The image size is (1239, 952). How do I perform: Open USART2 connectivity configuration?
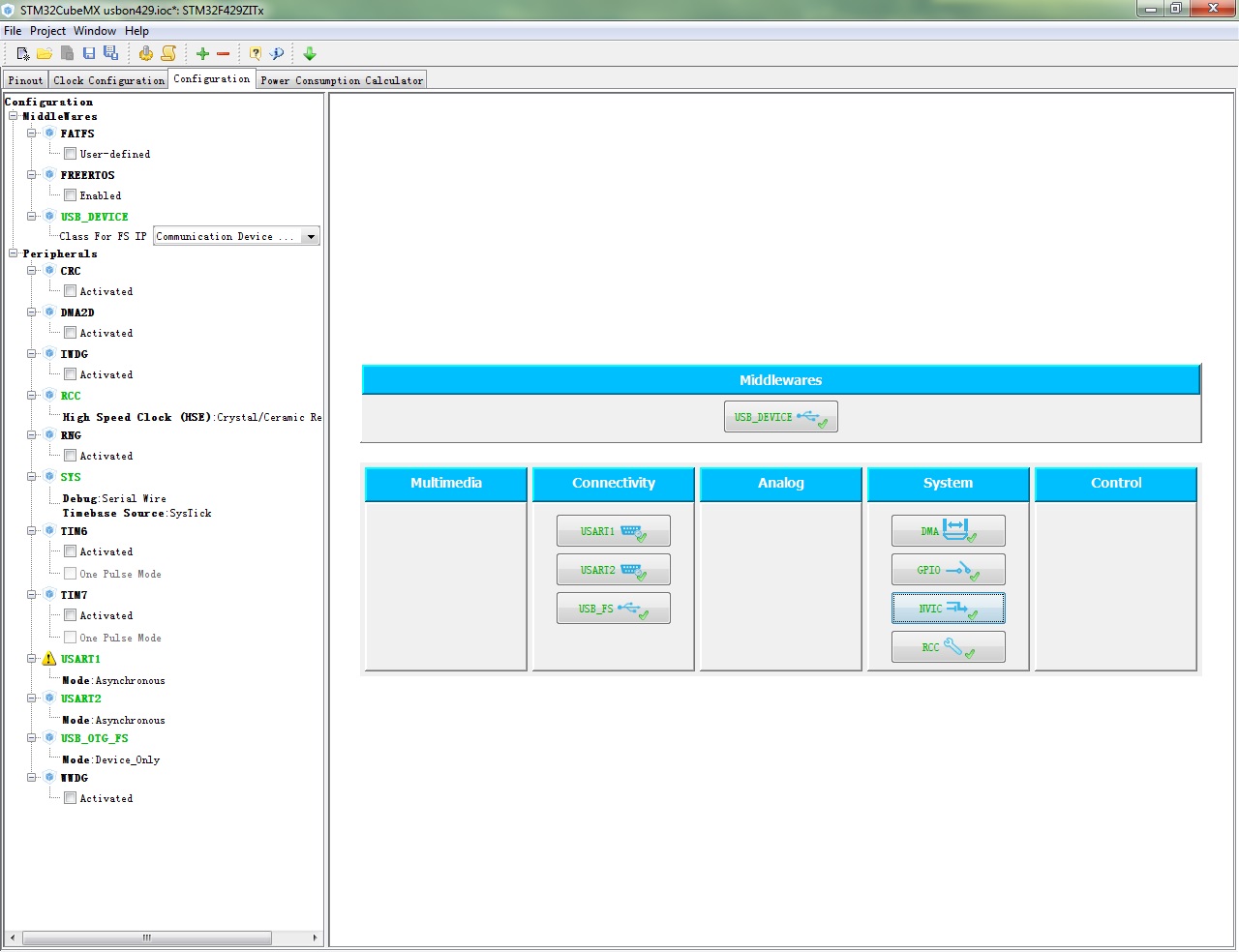[613, 570]
